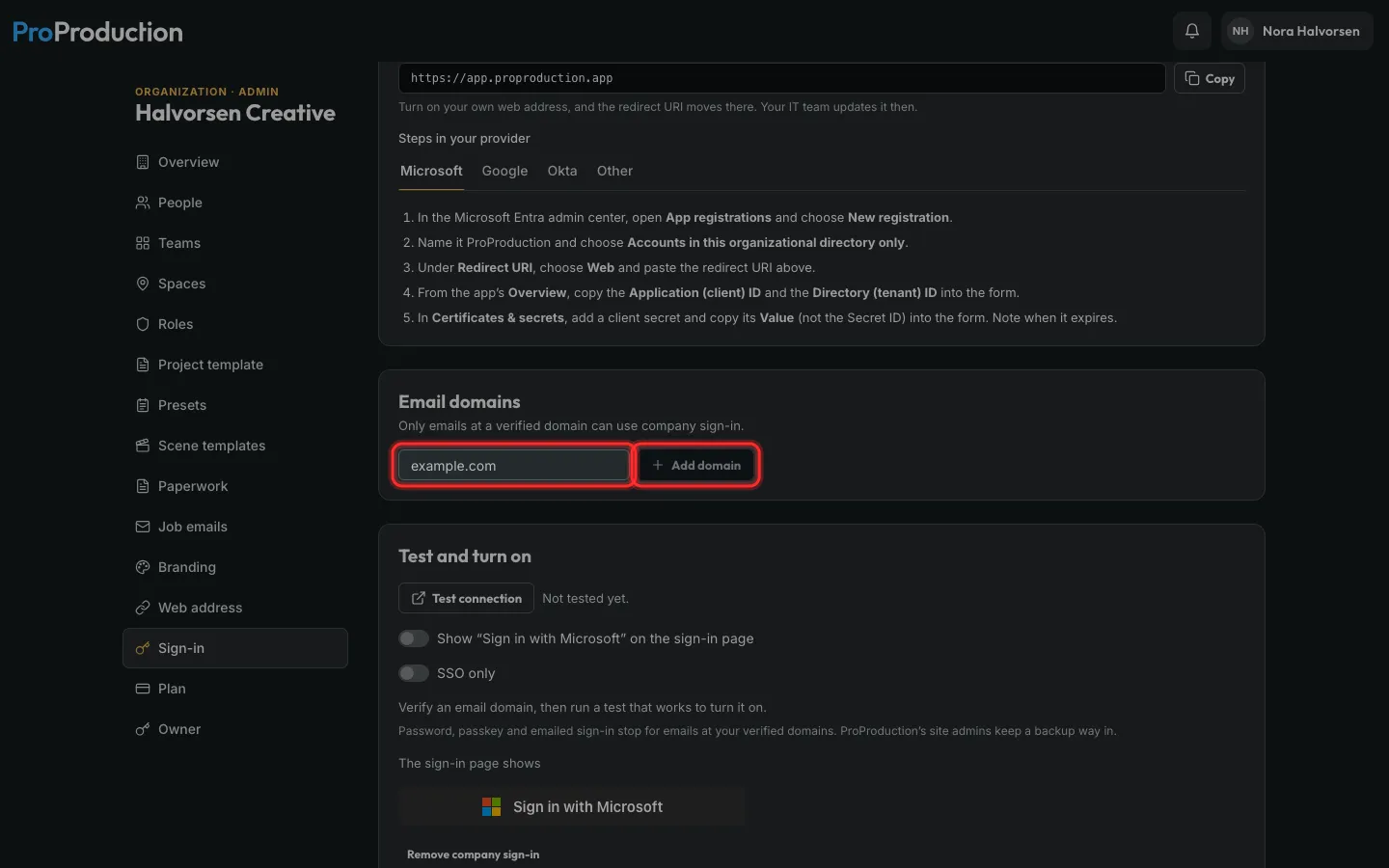Click the Teams grid icon
Image resolution: width=1389 pixels, height=868 pixels.
pos(143,243)
